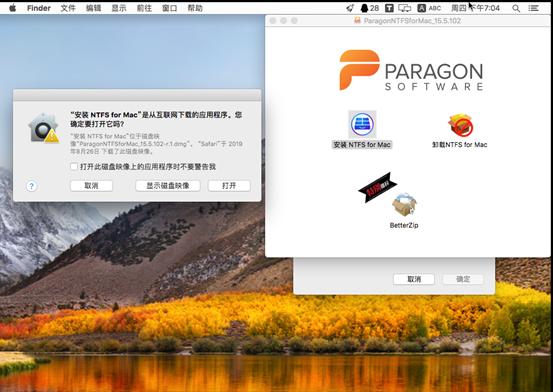
Task: Click the 安装 NTFS for Mac label
Action: tap(362, 145)
